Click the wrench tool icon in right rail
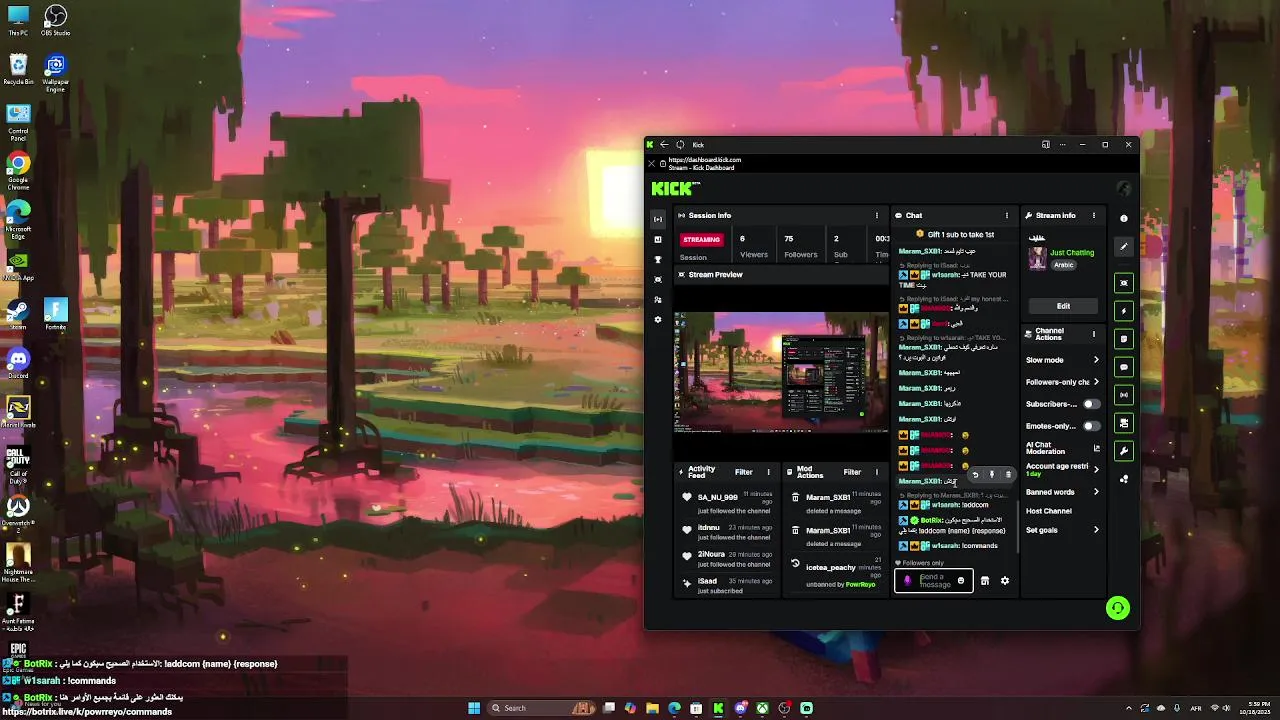 [1124, 451]
